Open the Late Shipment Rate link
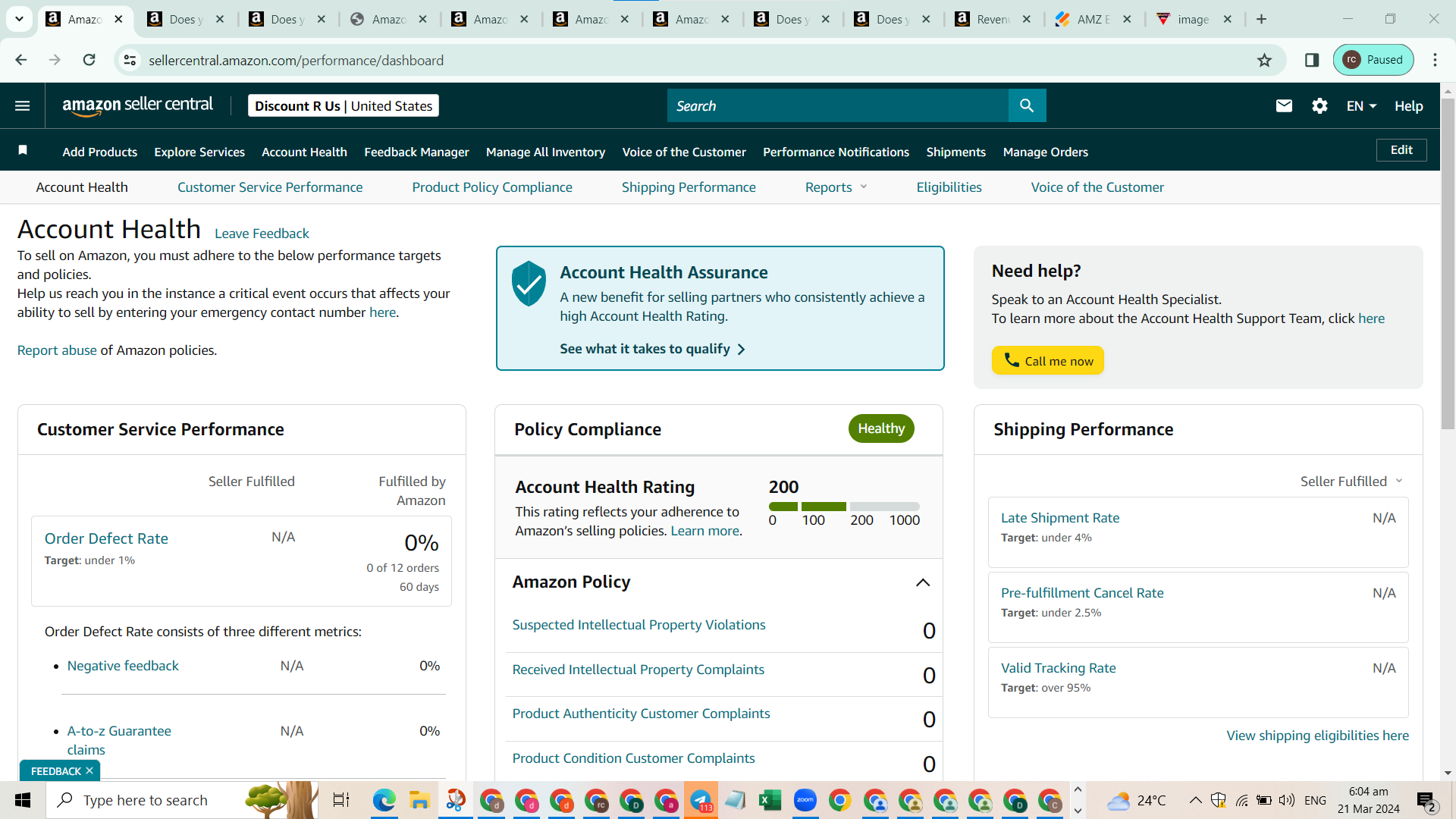The image size is (1456, 819). click(x=1060, y=518)
